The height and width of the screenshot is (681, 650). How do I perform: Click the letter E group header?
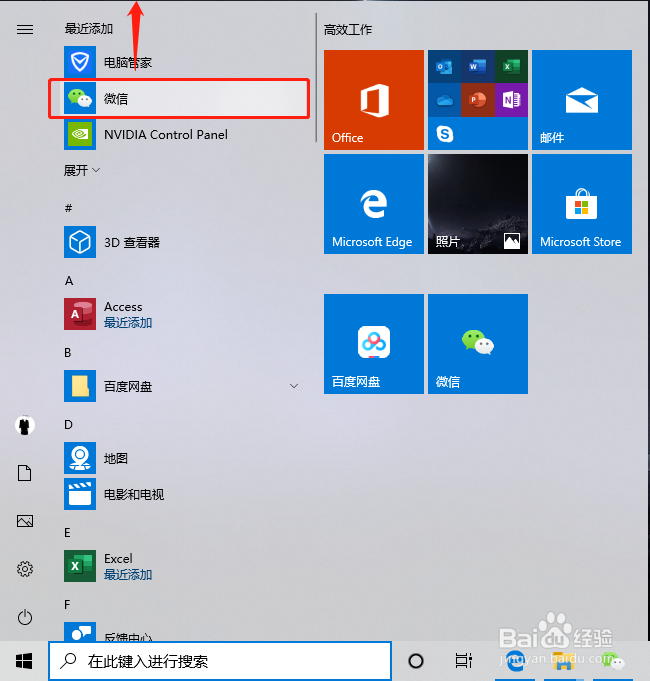(x=67, y=533)
